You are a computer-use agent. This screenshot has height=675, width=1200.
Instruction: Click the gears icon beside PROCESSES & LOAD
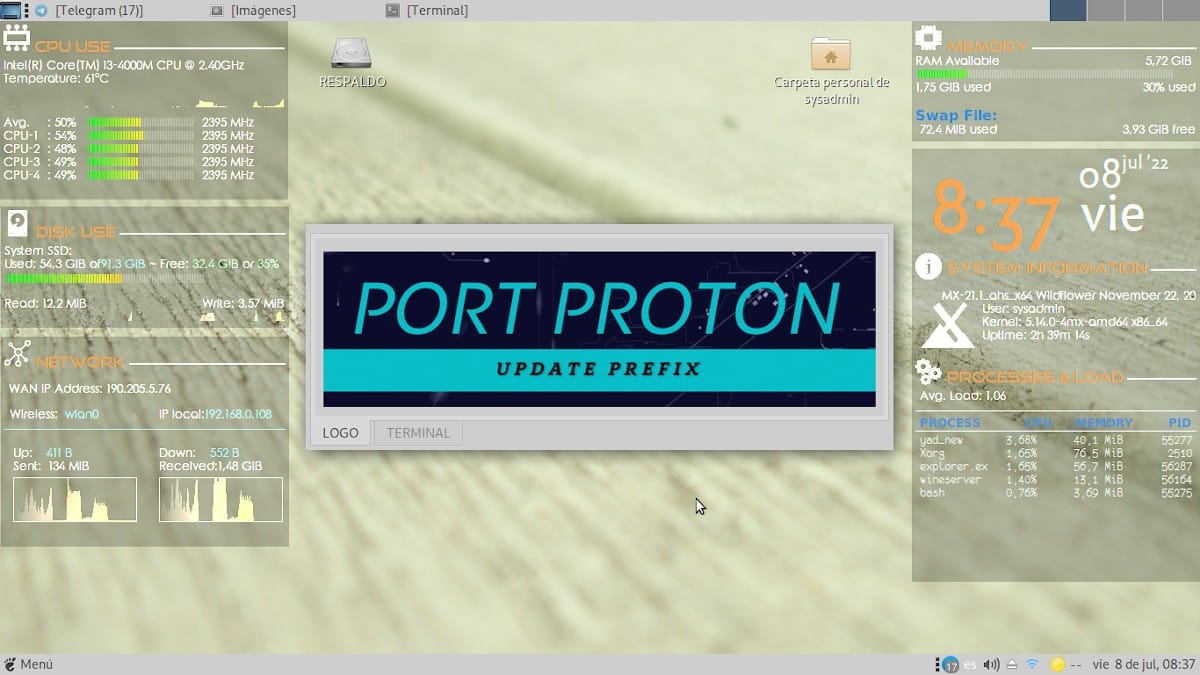point(929,374)
